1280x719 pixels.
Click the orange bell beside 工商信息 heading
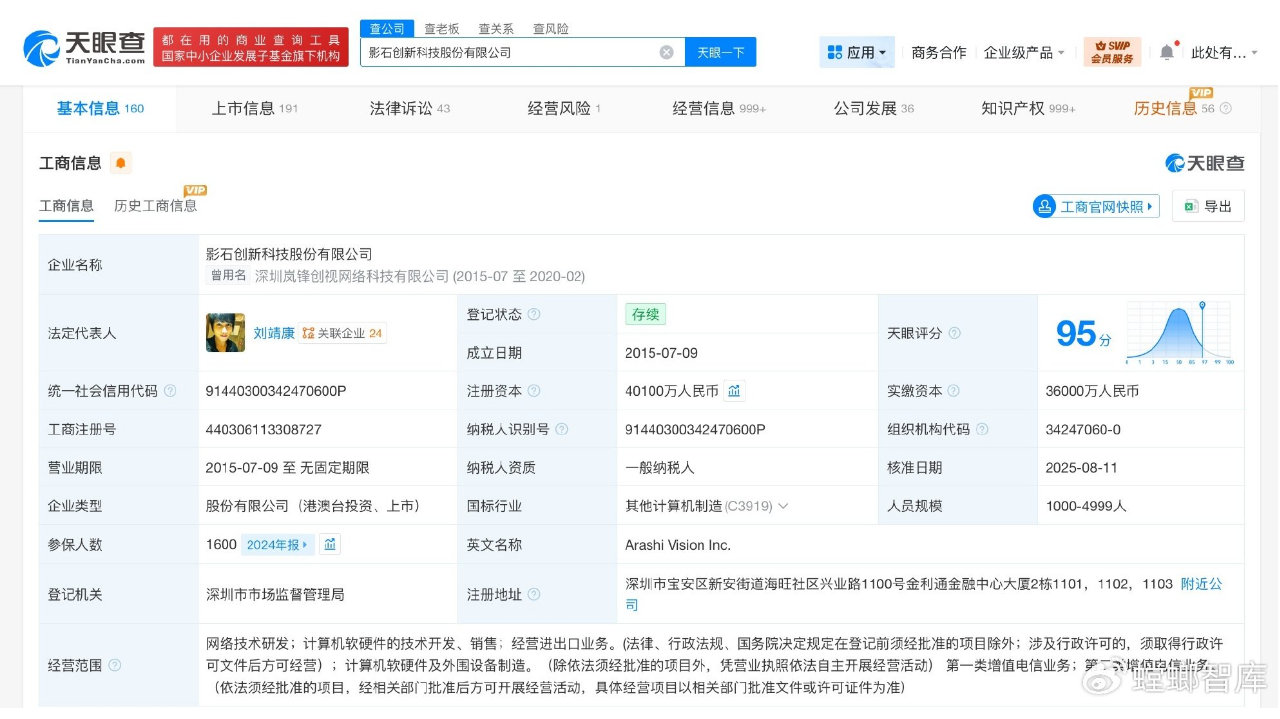point(122,162)
